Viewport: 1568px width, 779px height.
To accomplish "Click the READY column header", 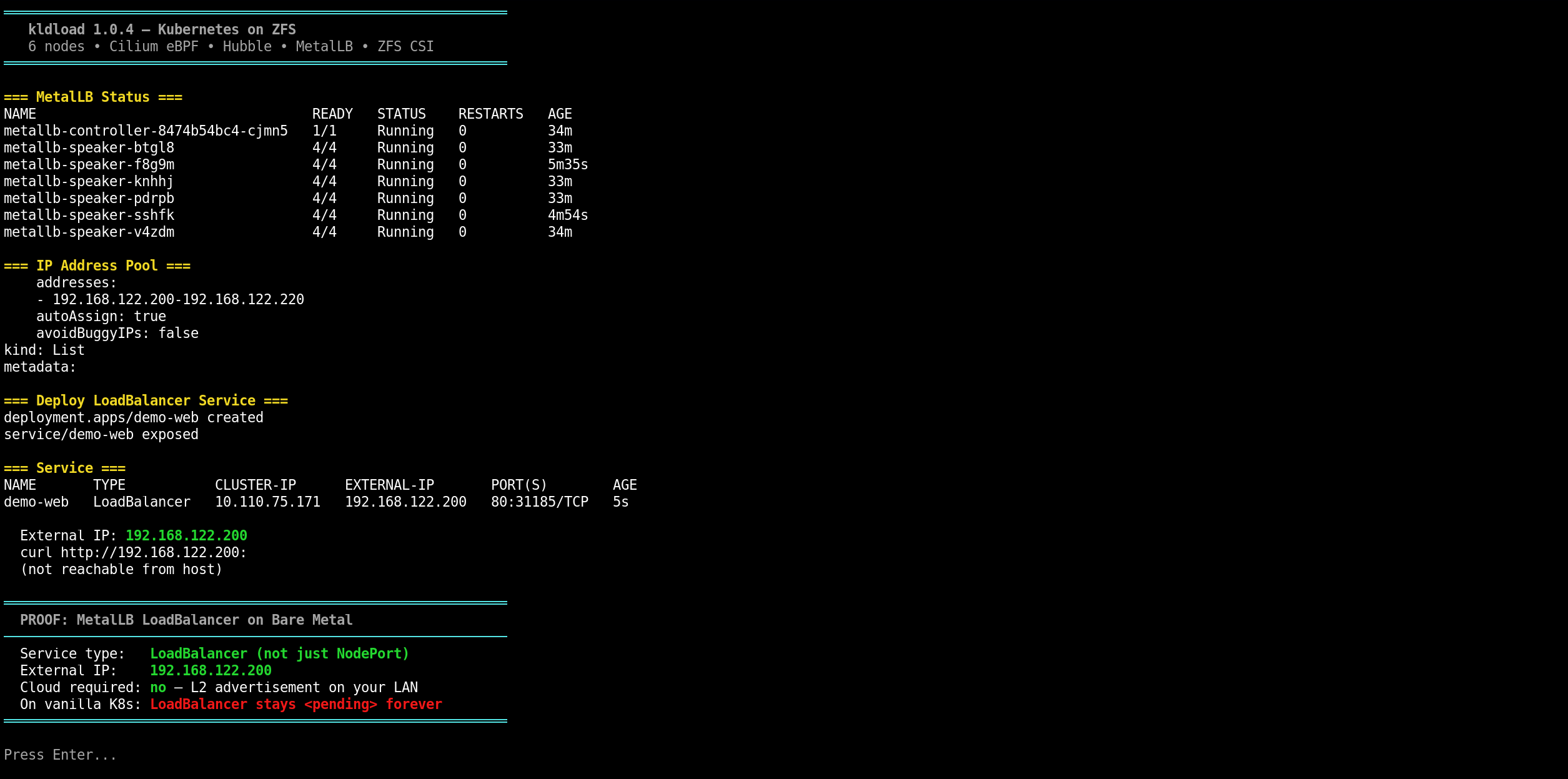I will [x=332, y=114].
